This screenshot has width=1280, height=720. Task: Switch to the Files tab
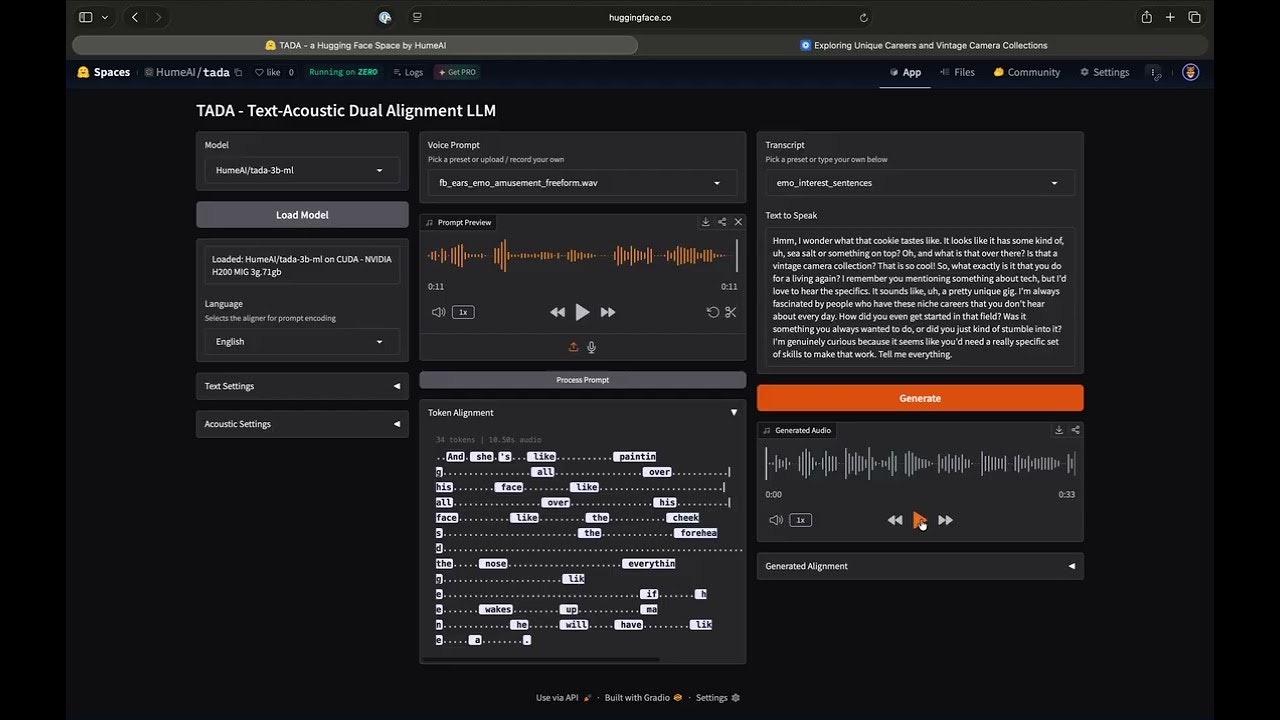click(x=956, y=72)
